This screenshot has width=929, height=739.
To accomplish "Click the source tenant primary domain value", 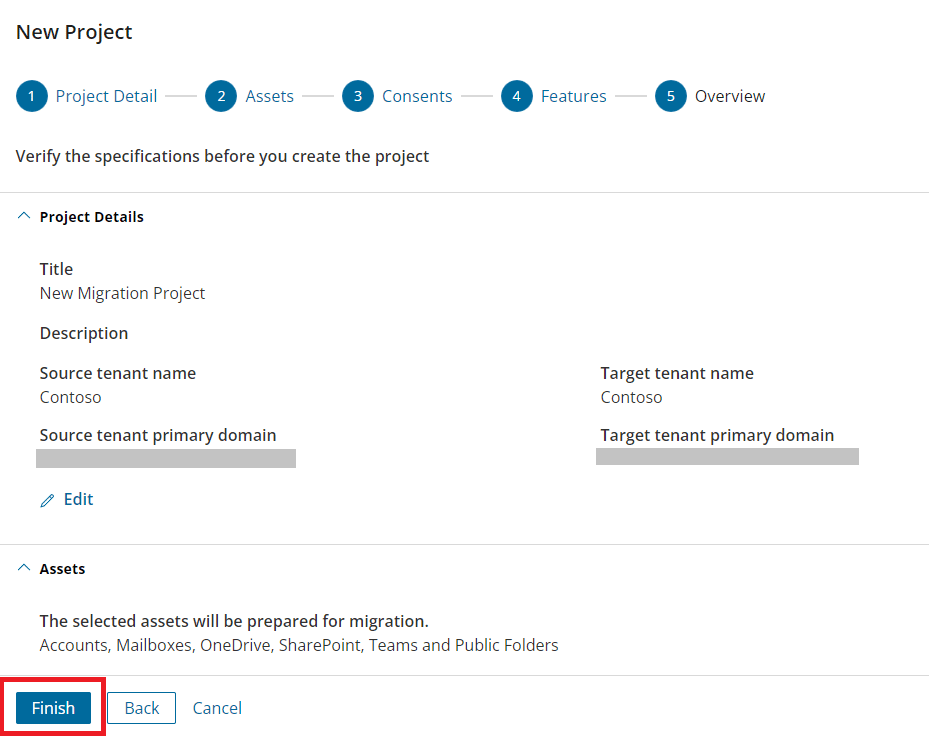I will (166, 458).
